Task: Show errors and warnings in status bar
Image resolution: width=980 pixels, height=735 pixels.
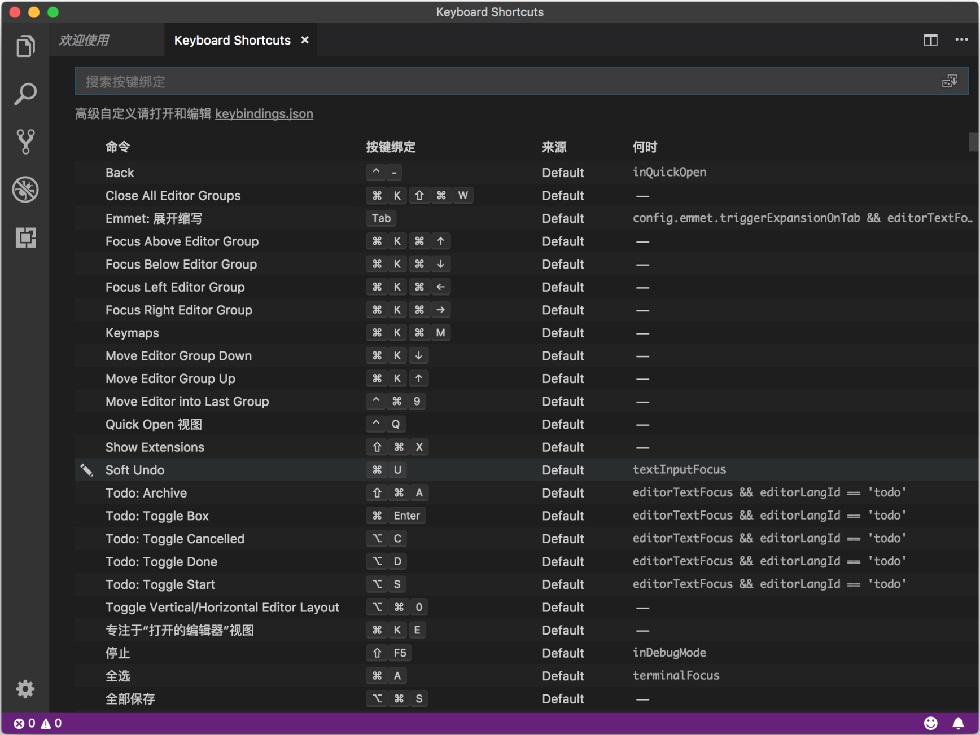Action: 38,723
